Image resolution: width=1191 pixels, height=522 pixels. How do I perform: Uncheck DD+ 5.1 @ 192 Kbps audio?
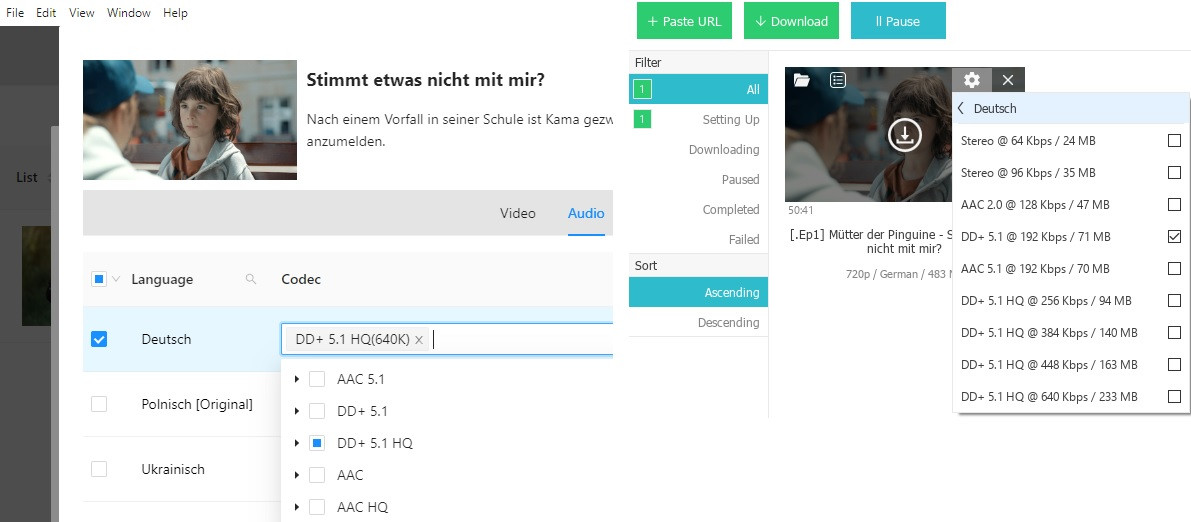(x=1174, y=237)
